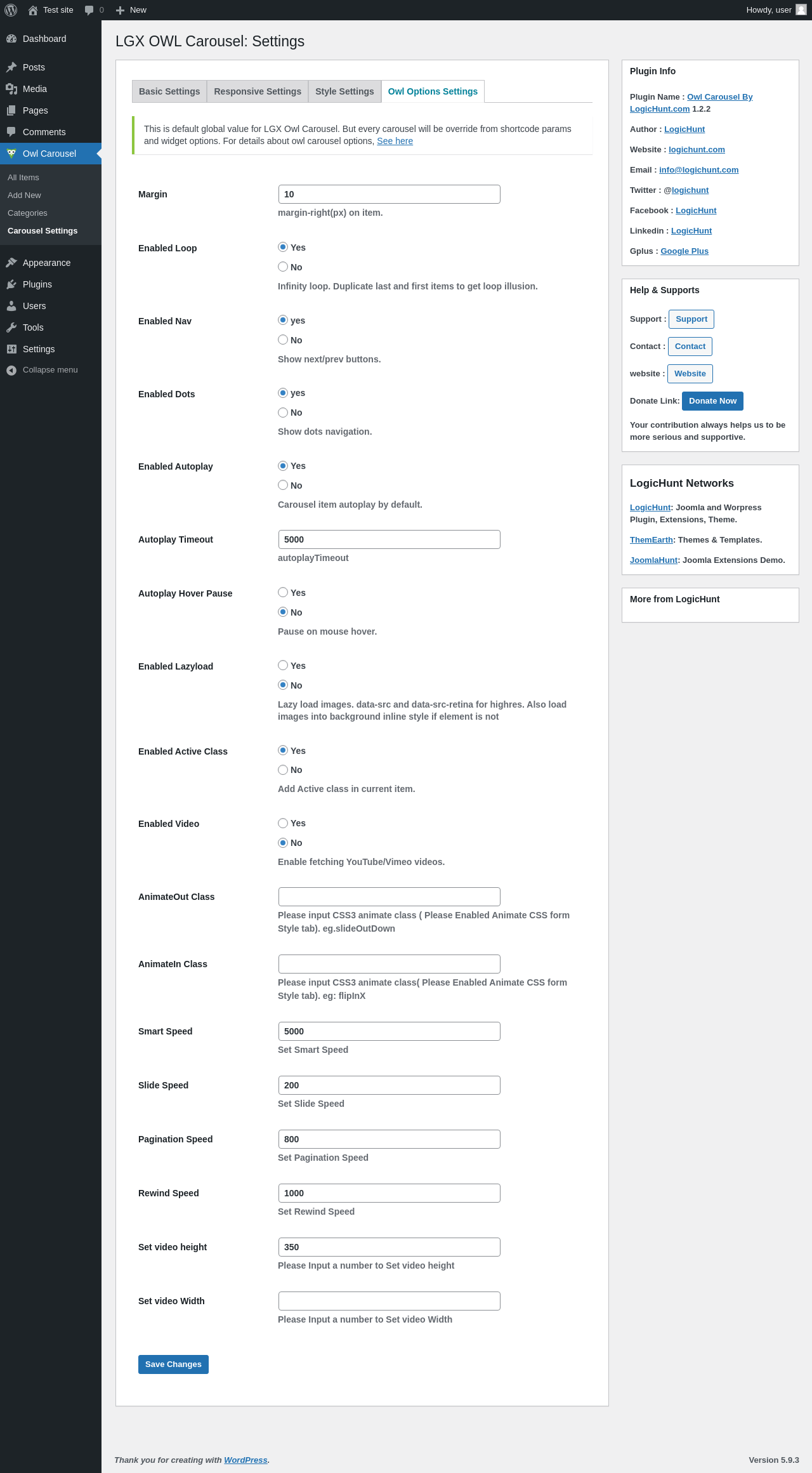The image size is (812, 1473).
Task: Open the Test site home icon
Action: tap(33, 10)
